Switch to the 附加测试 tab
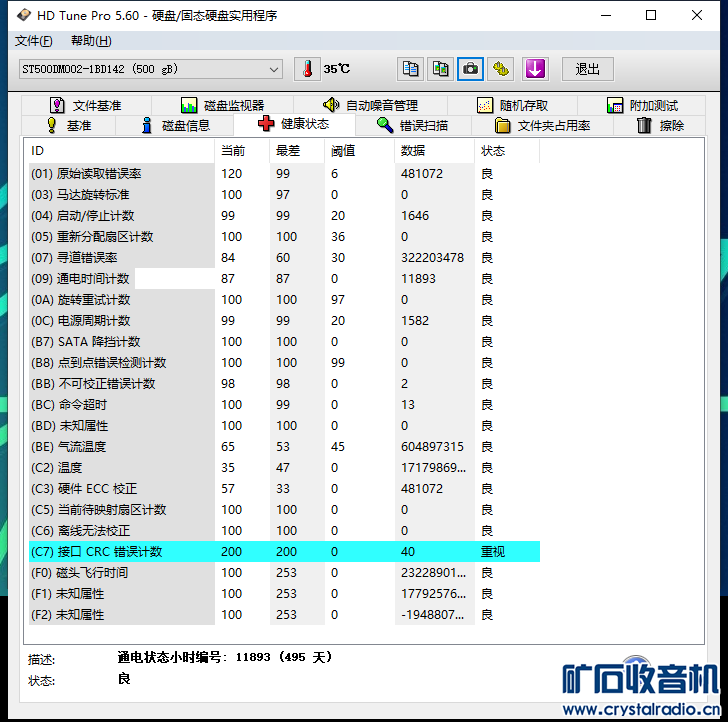 (x=642, y=105)
